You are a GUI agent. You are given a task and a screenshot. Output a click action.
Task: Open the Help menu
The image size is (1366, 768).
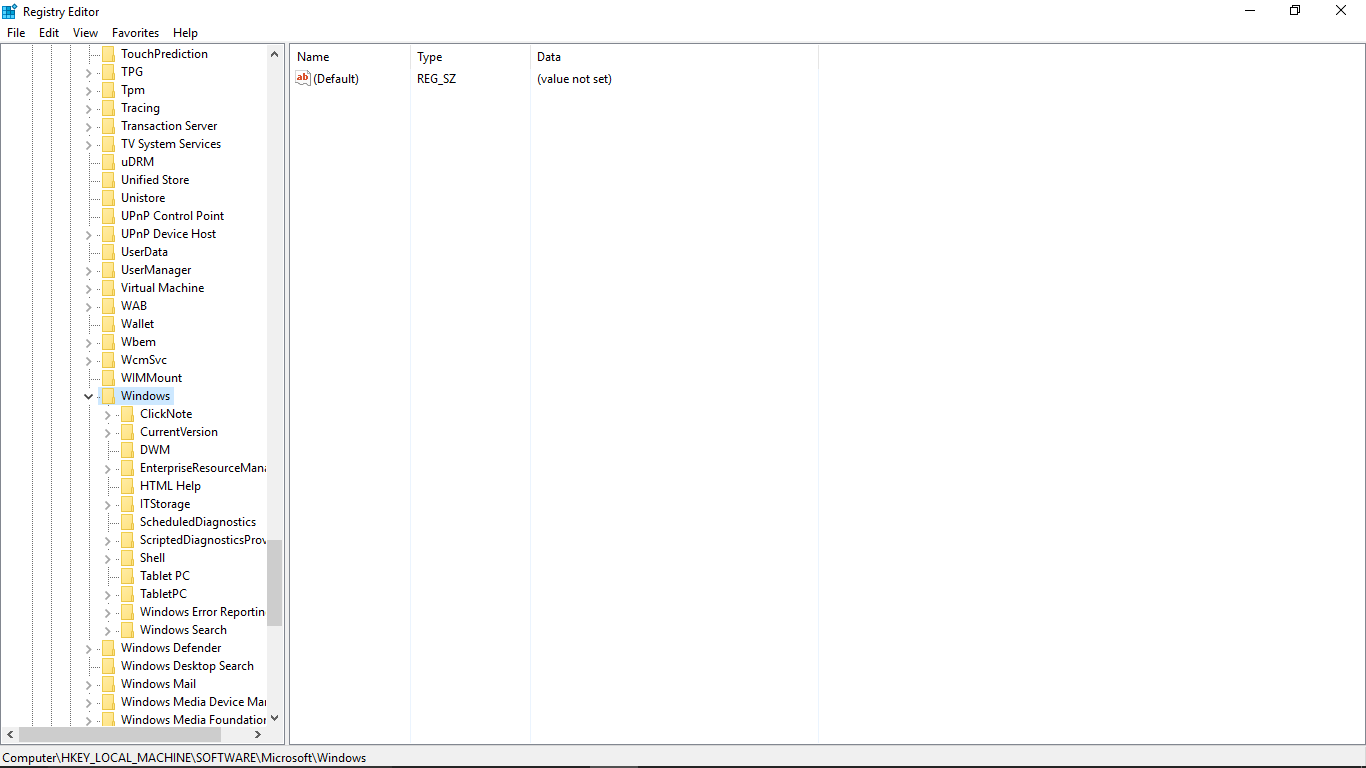point(185,32)
